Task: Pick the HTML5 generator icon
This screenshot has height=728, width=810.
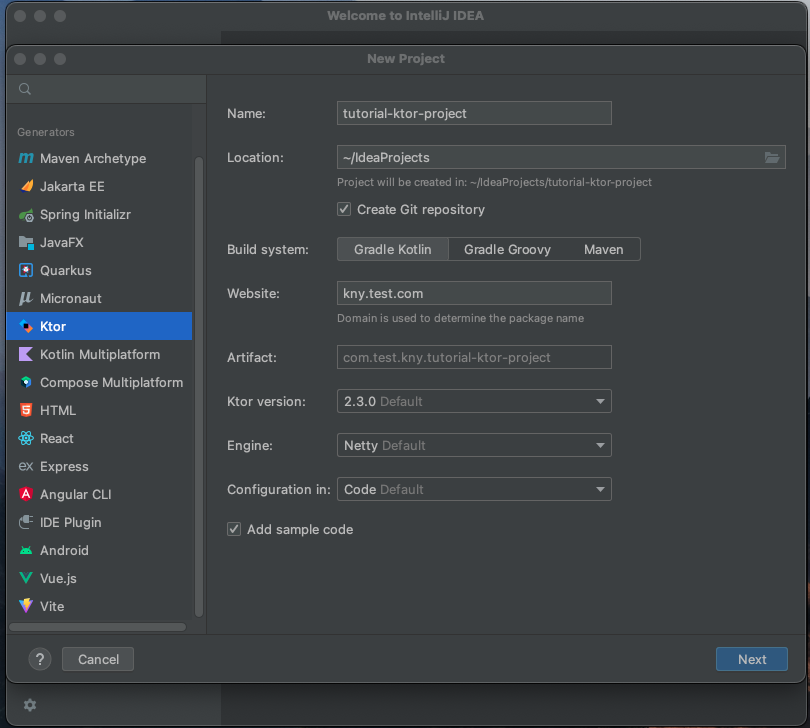Action: [26, 410]
